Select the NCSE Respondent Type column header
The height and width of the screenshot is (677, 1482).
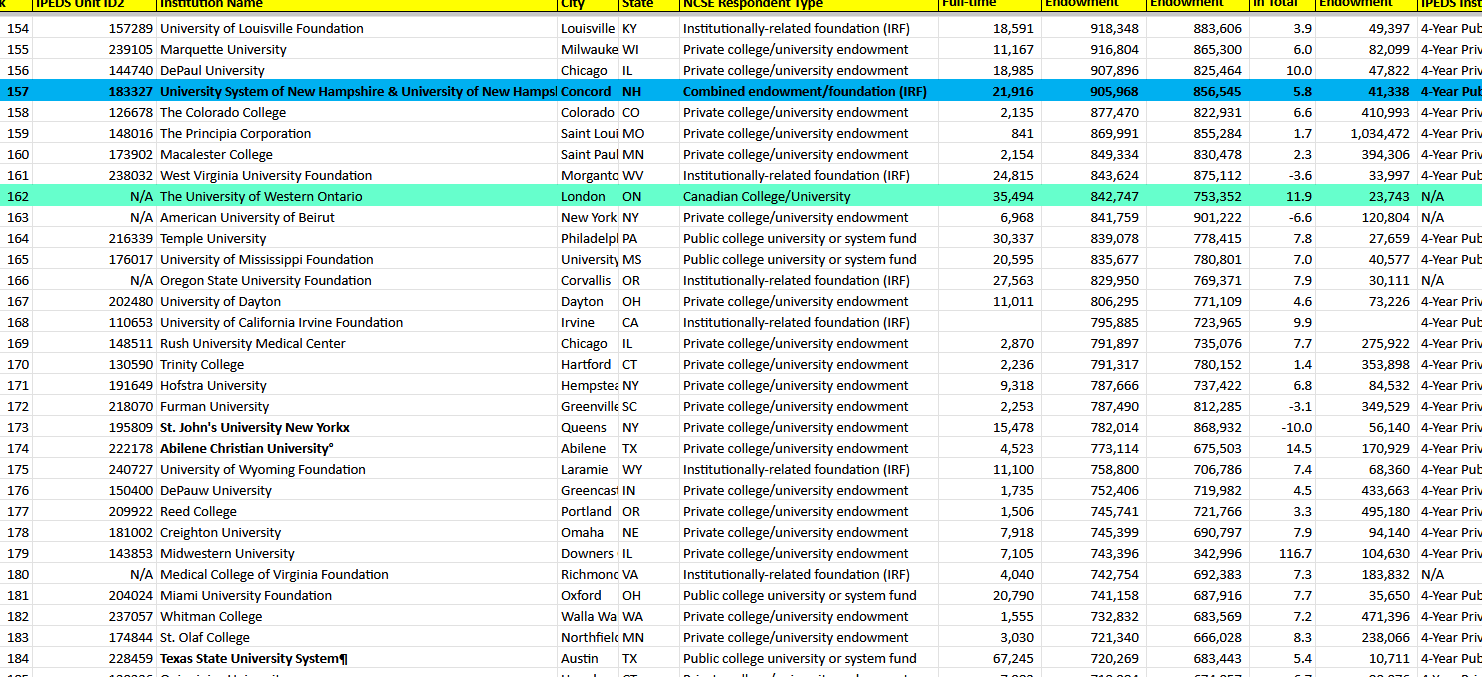pos(809,5)
